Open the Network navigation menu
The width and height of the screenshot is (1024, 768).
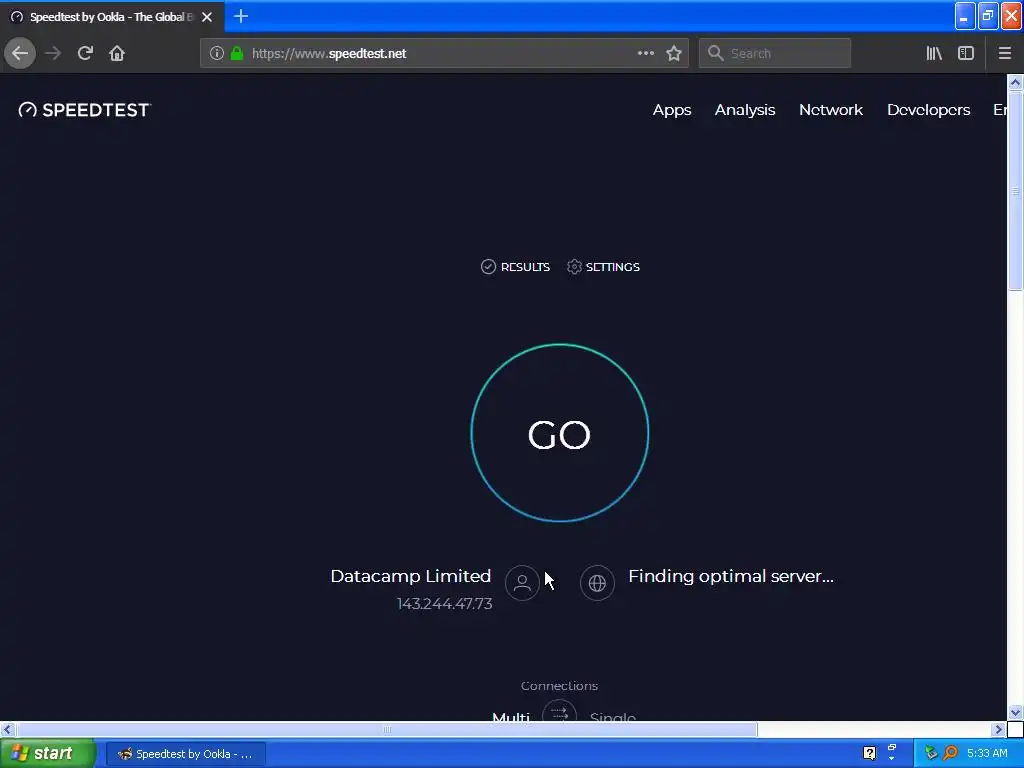[x=831, y=110]
